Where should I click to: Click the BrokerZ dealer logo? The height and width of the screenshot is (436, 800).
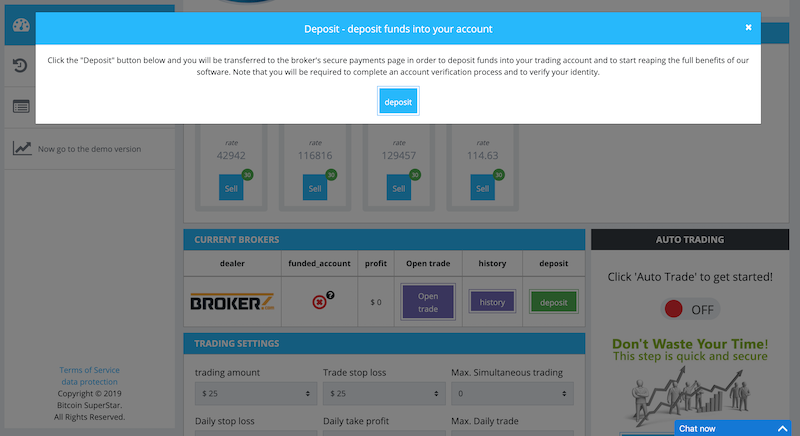click(232, 302)
